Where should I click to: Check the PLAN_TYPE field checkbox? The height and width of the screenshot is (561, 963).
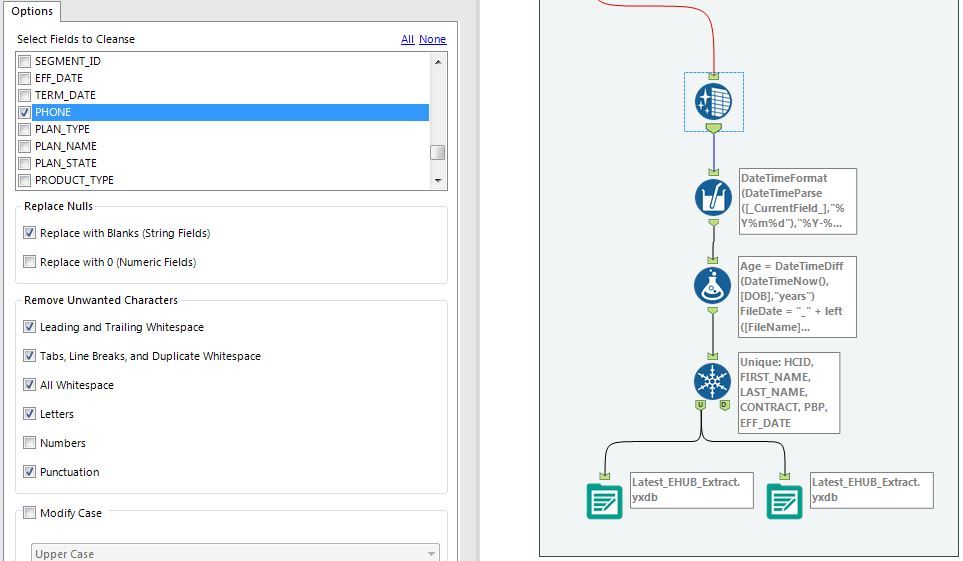tap(25, 130)
